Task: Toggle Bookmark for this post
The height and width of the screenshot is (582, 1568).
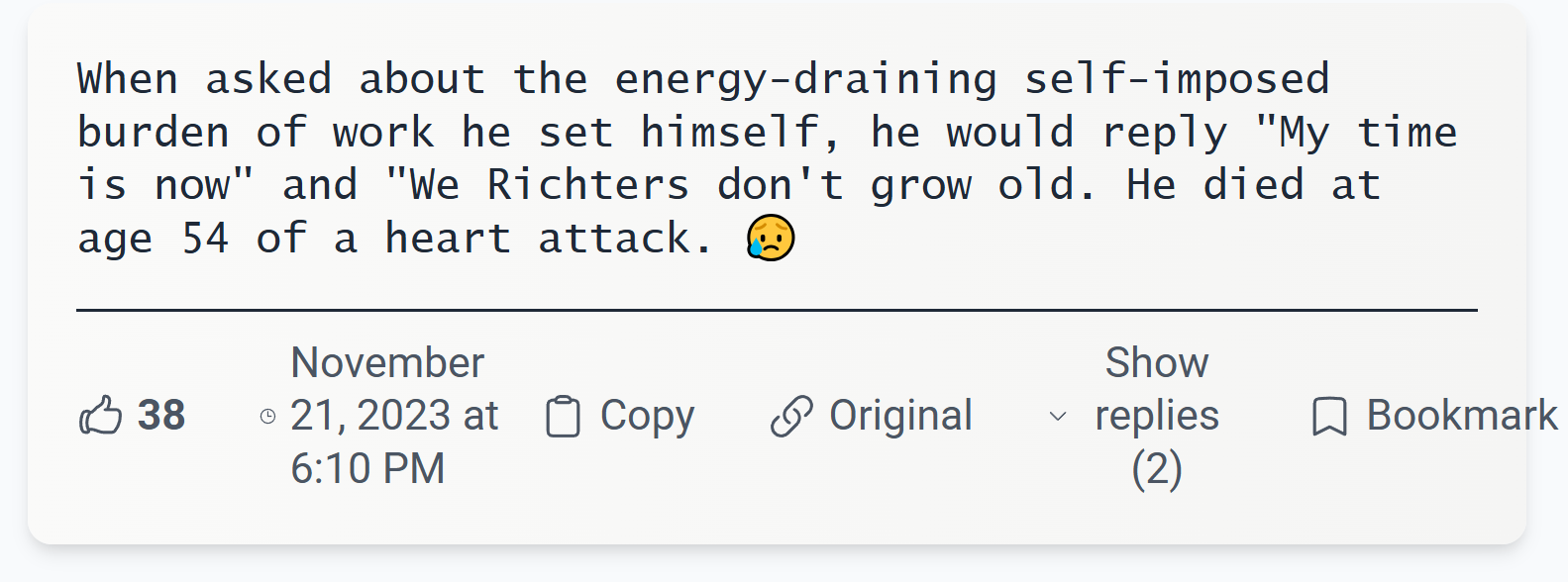Action: (1461, 416)
